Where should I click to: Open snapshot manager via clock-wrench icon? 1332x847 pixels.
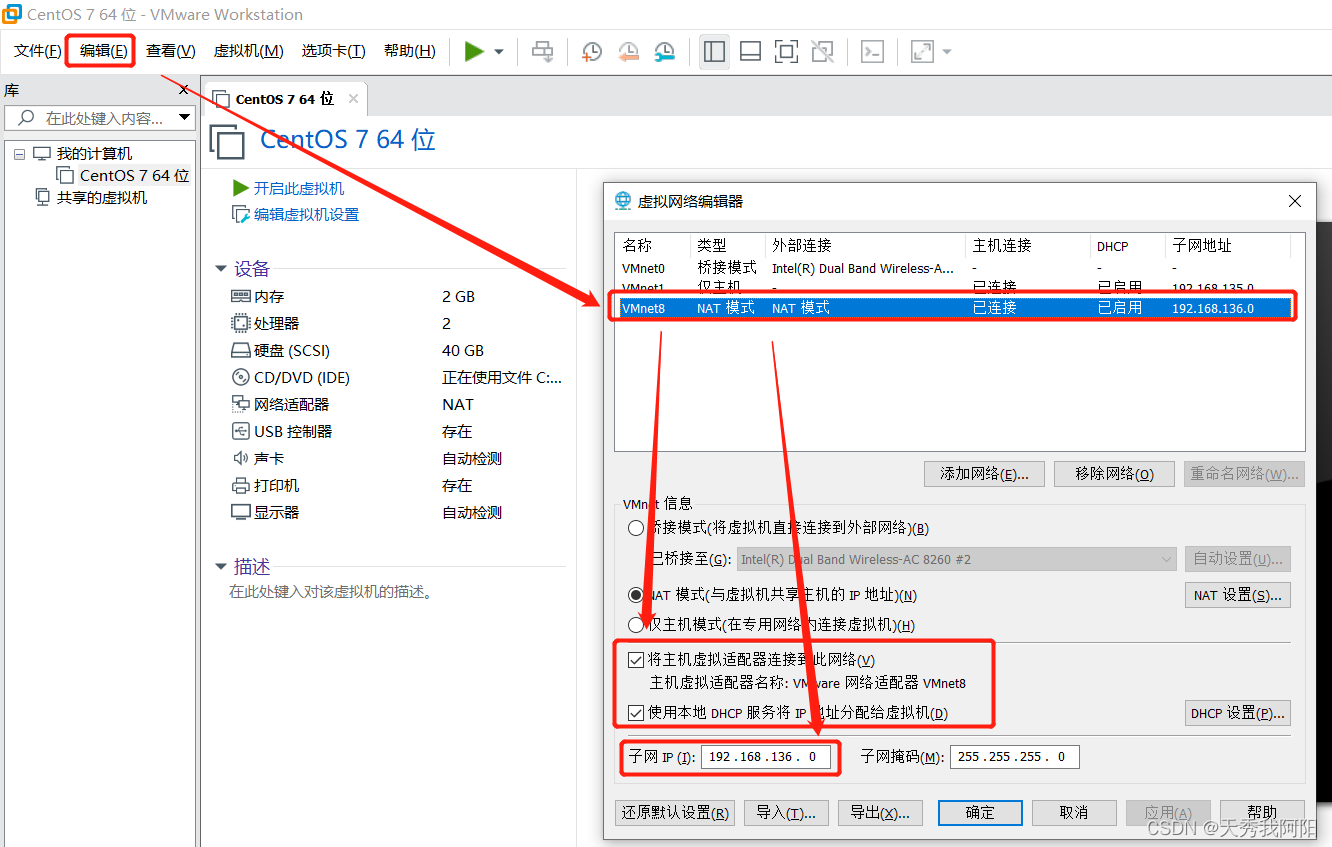(664, 51)
